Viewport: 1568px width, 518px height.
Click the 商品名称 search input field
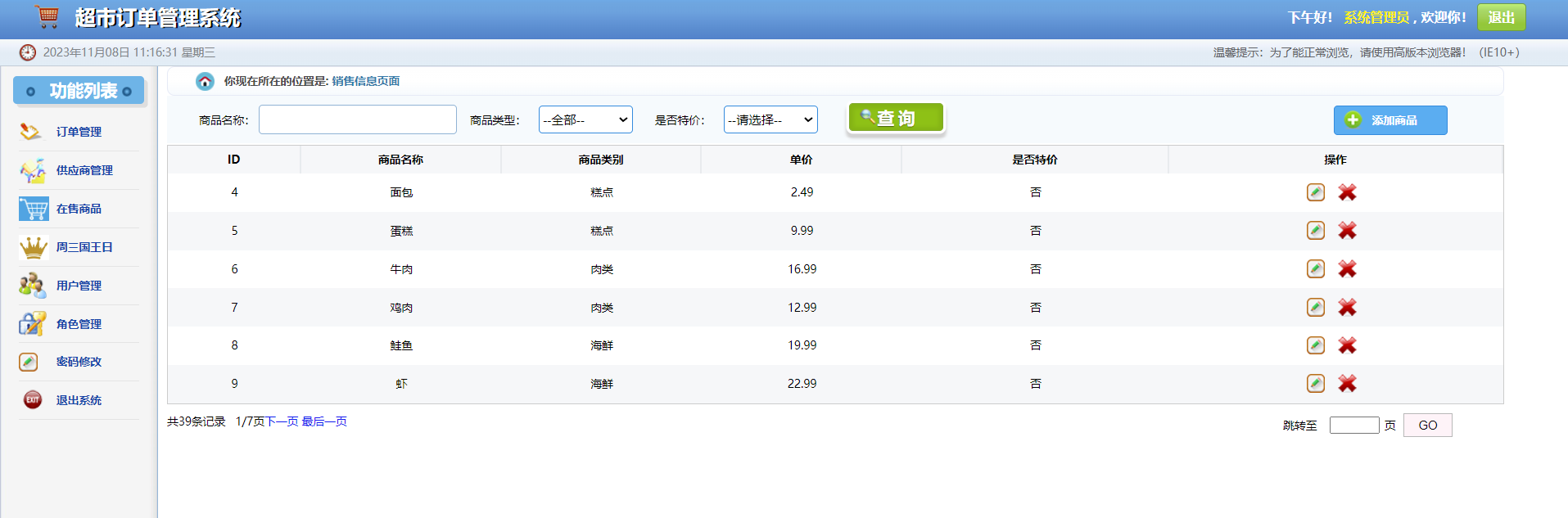[x=358, y=119]
